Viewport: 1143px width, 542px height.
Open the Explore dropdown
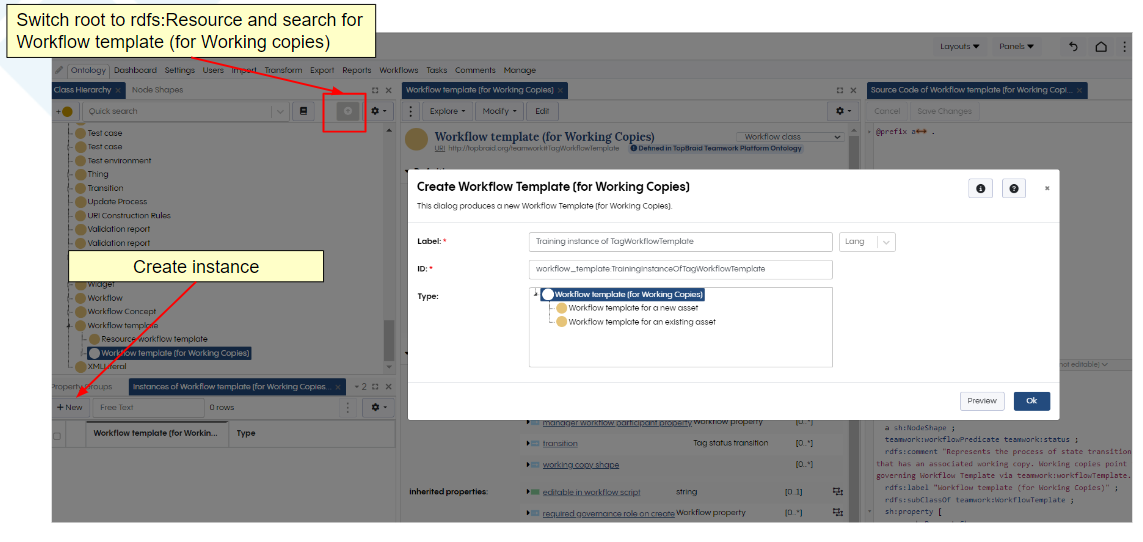pos(448,111)
